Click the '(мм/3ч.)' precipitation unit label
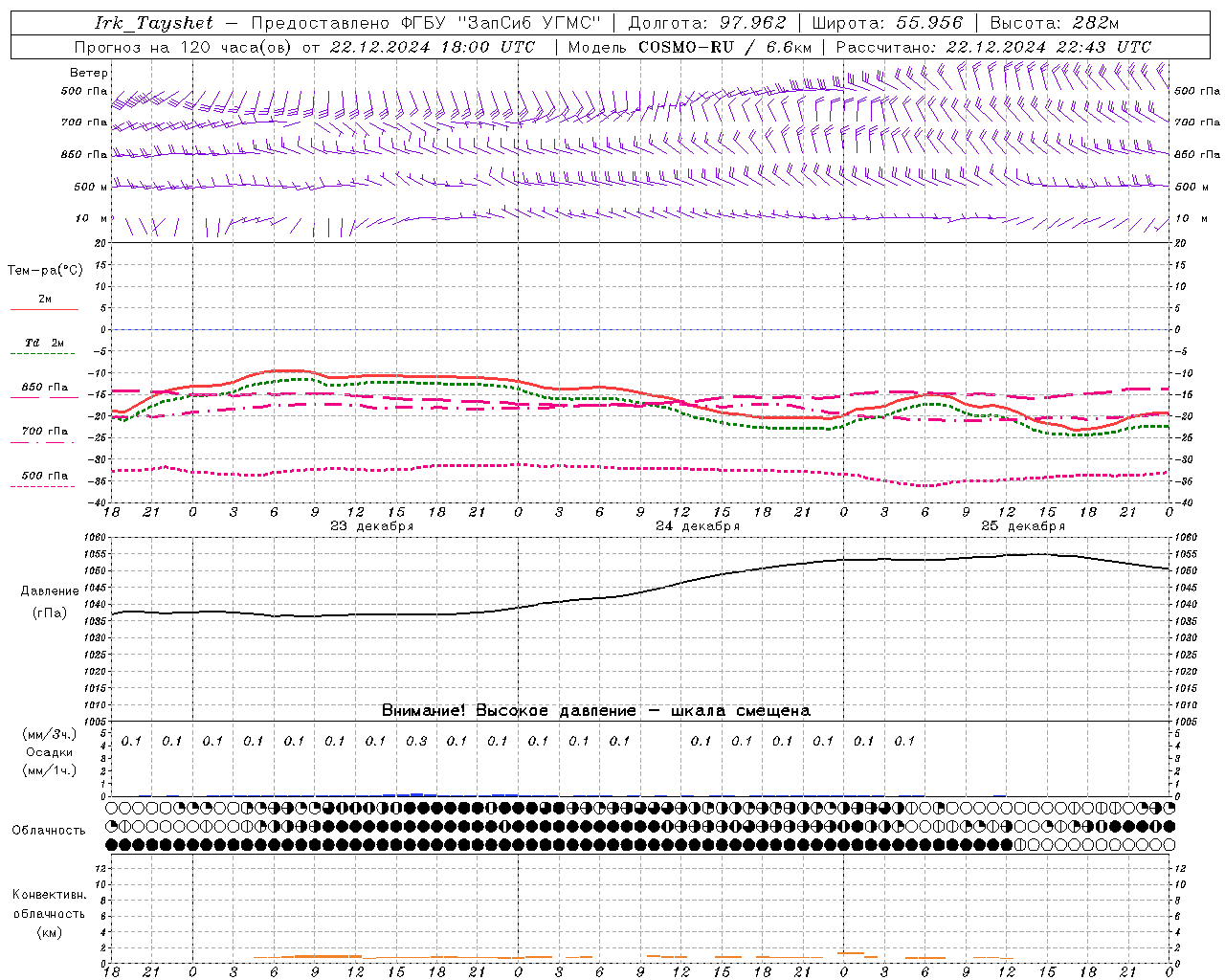 pyautogui.click(x=50, y=734)
